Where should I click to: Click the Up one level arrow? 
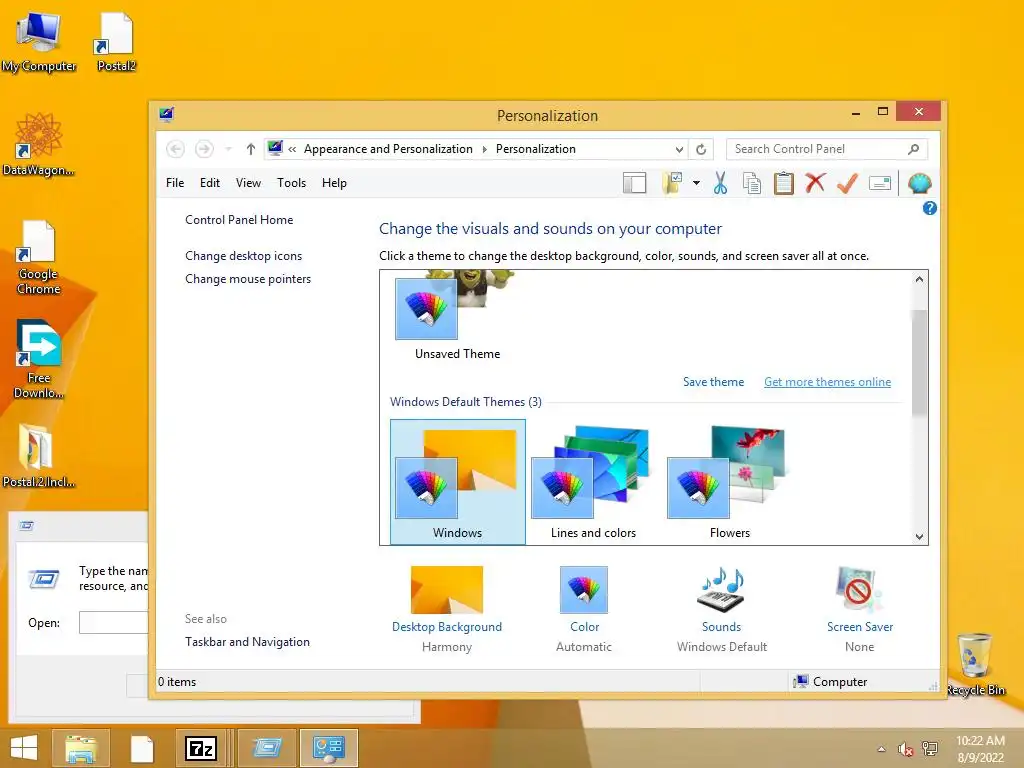(251, 149)
